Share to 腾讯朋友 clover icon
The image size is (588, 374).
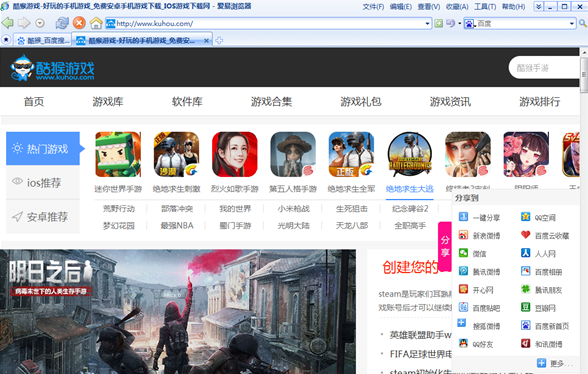(525, 289)
